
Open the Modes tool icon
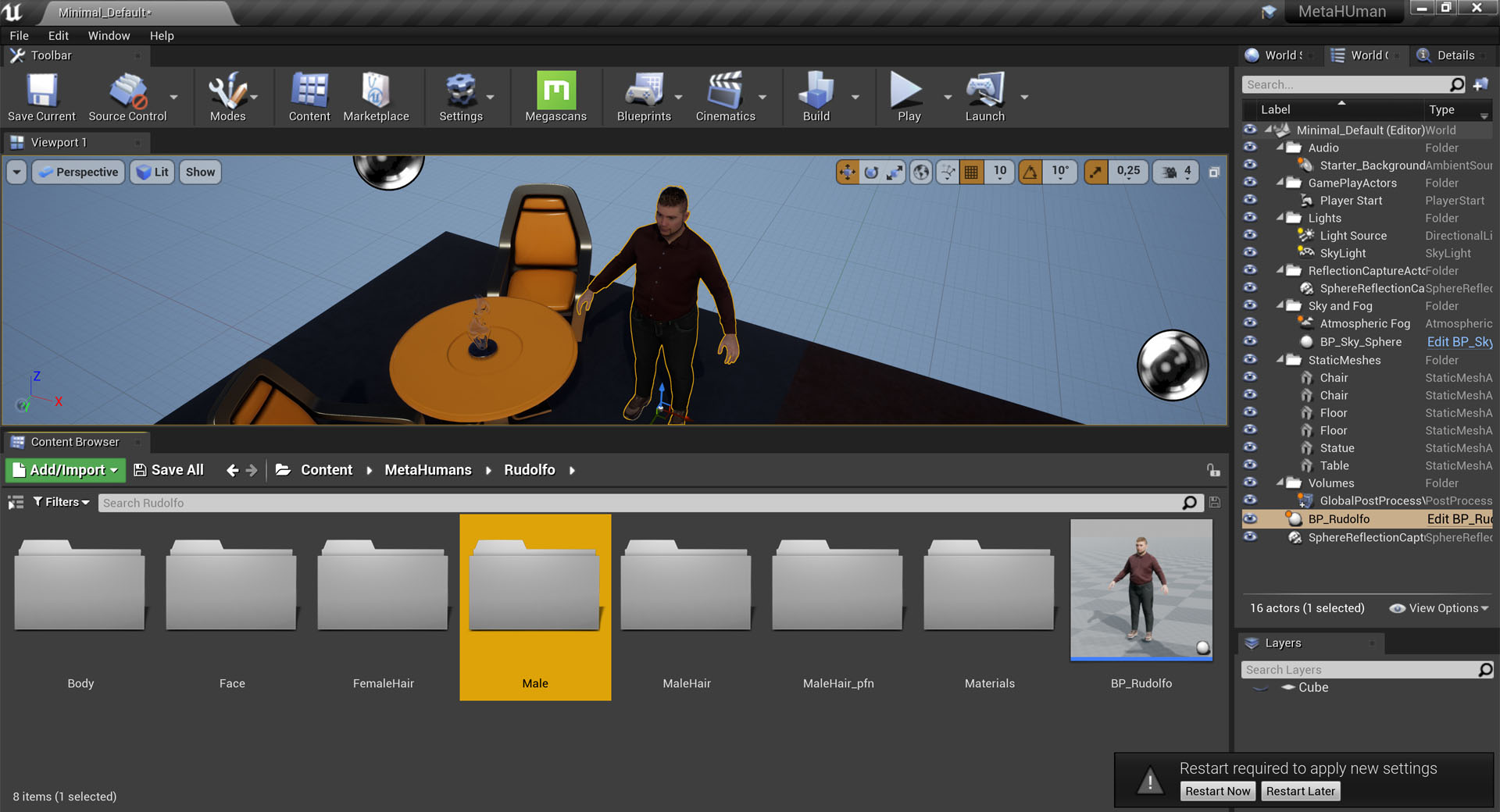click(x=227, y=97)
